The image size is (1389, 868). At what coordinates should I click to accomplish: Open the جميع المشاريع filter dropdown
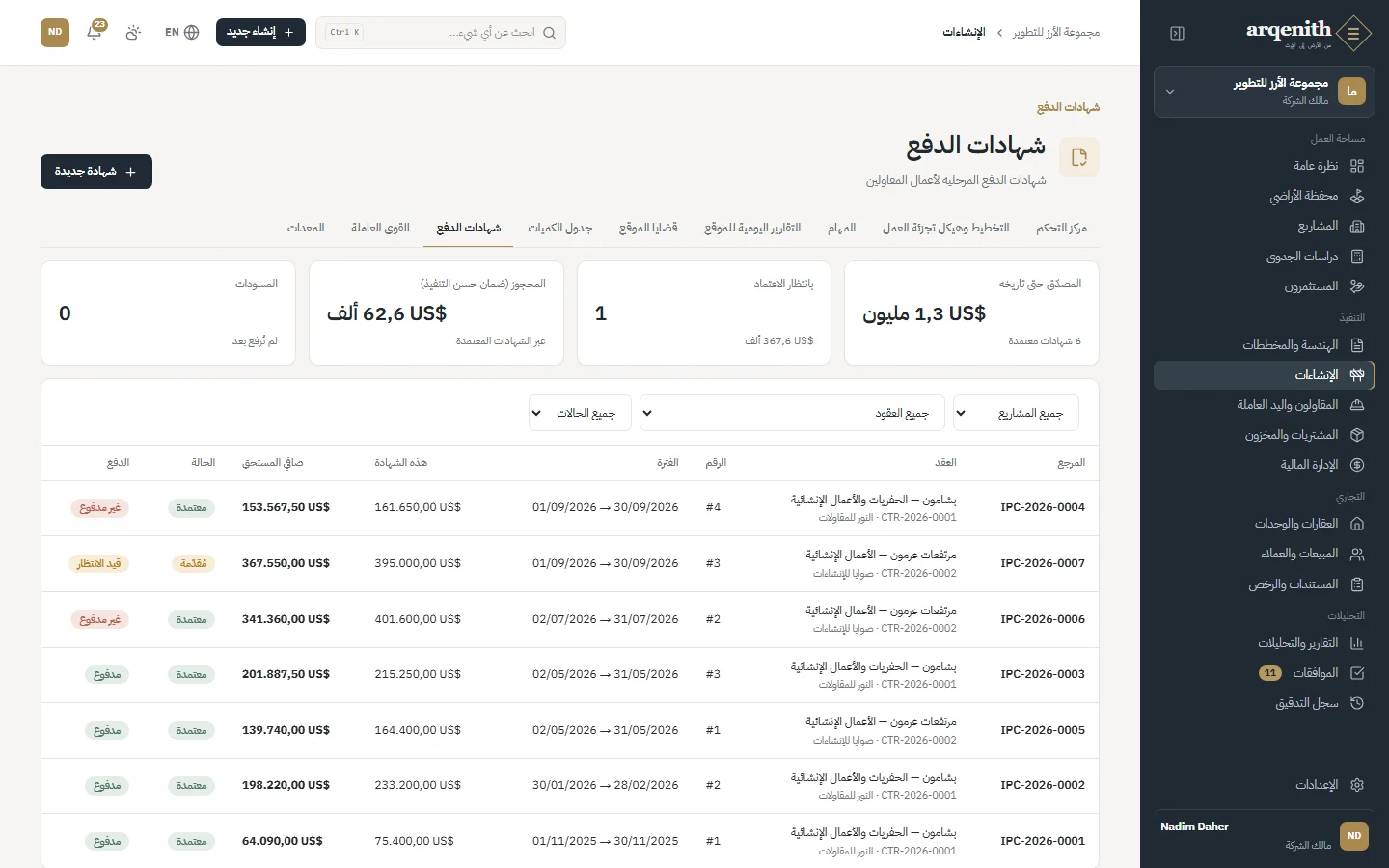tap(1016, 413)
